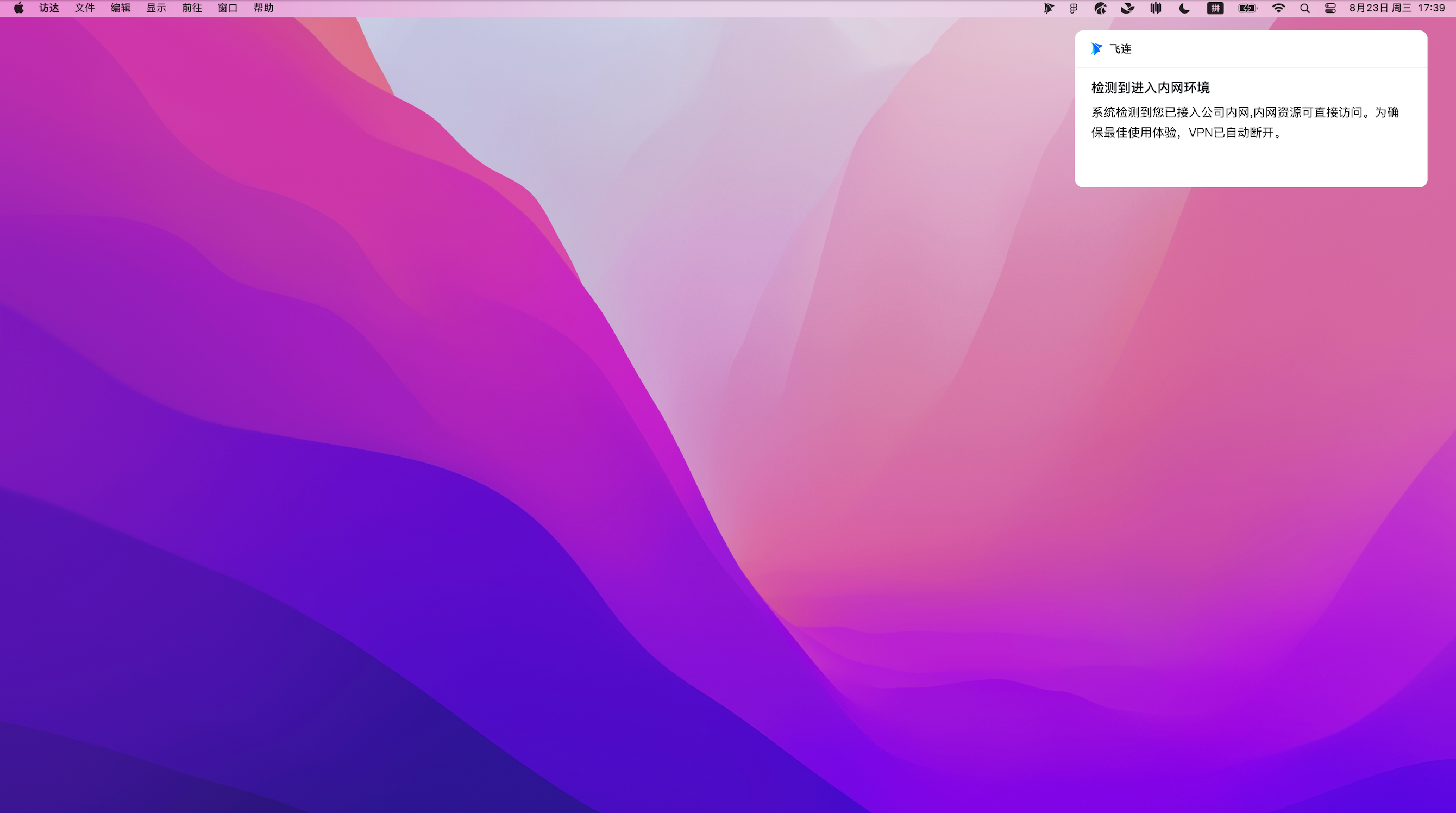Click the circular bird logo menu bar icon
Viewport: 1456px width, 813px height.
1100,8
